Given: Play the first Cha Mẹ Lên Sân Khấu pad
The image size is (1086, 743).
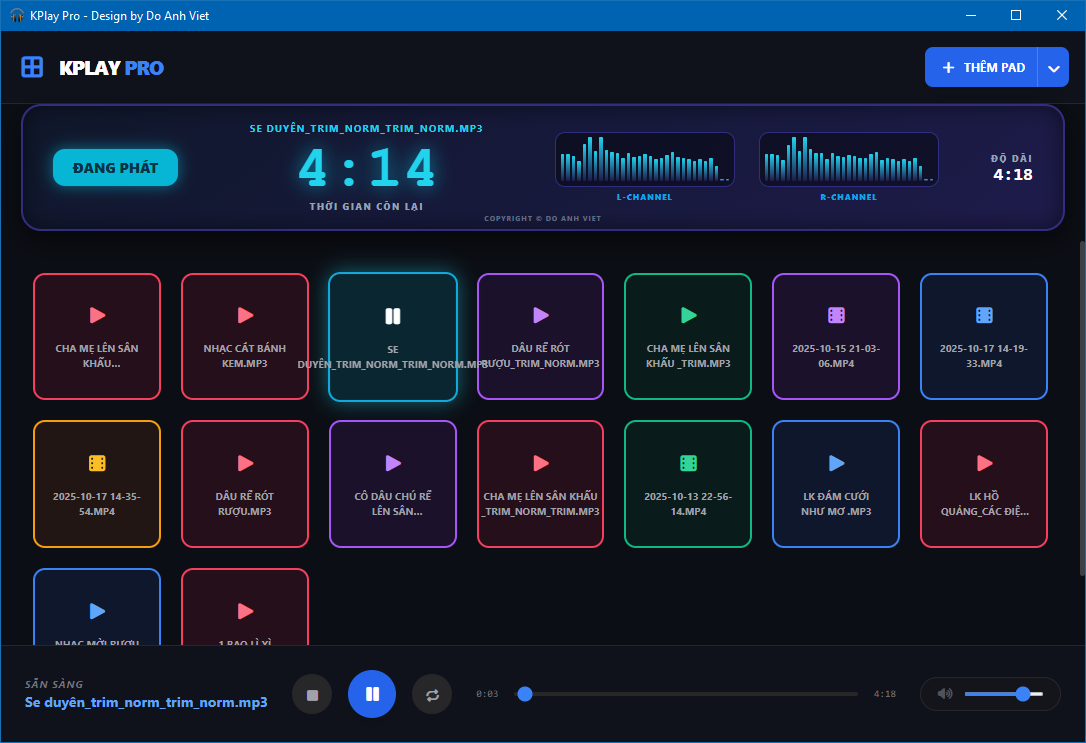Looking at the screenshot, I should click(x=97, y=337).
